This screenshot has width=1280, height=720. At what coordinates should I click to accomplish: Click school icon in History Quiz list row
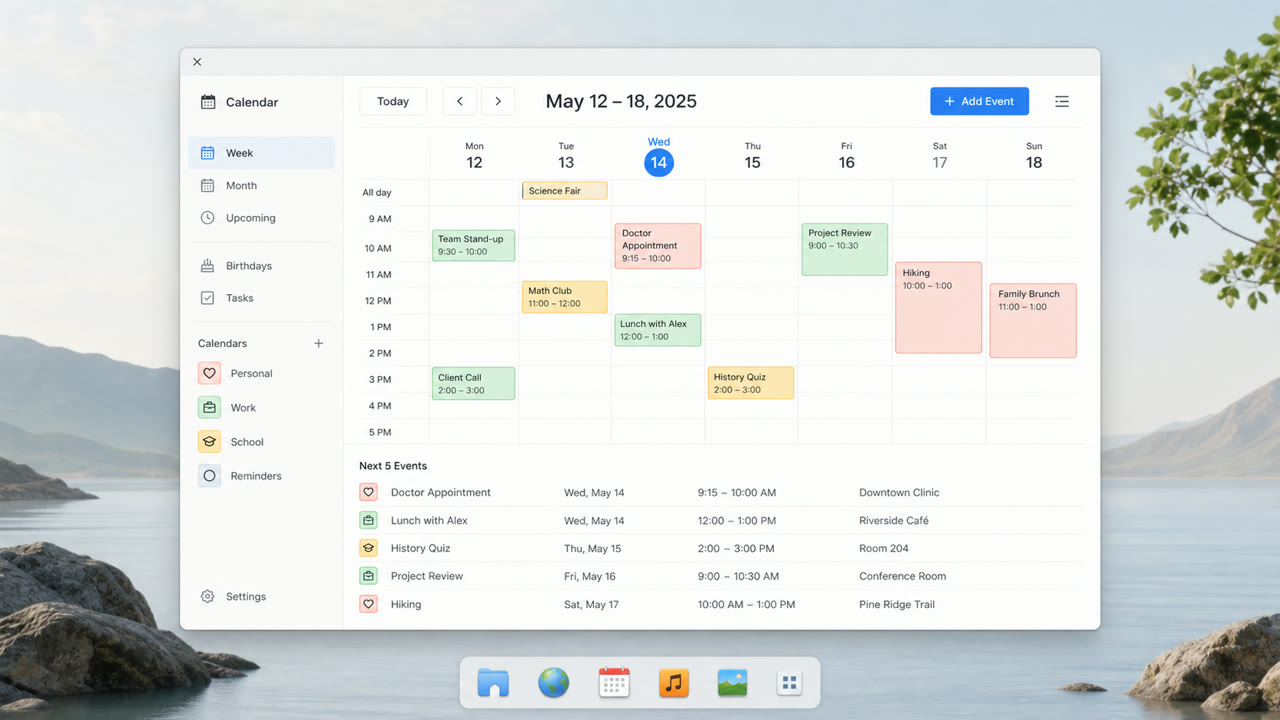[368, 548]
